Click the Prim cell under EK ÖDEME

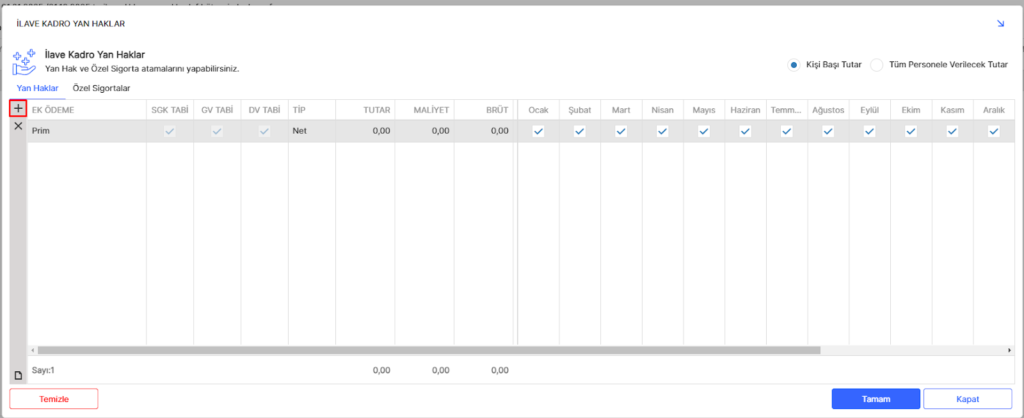(x=86, y=131)
